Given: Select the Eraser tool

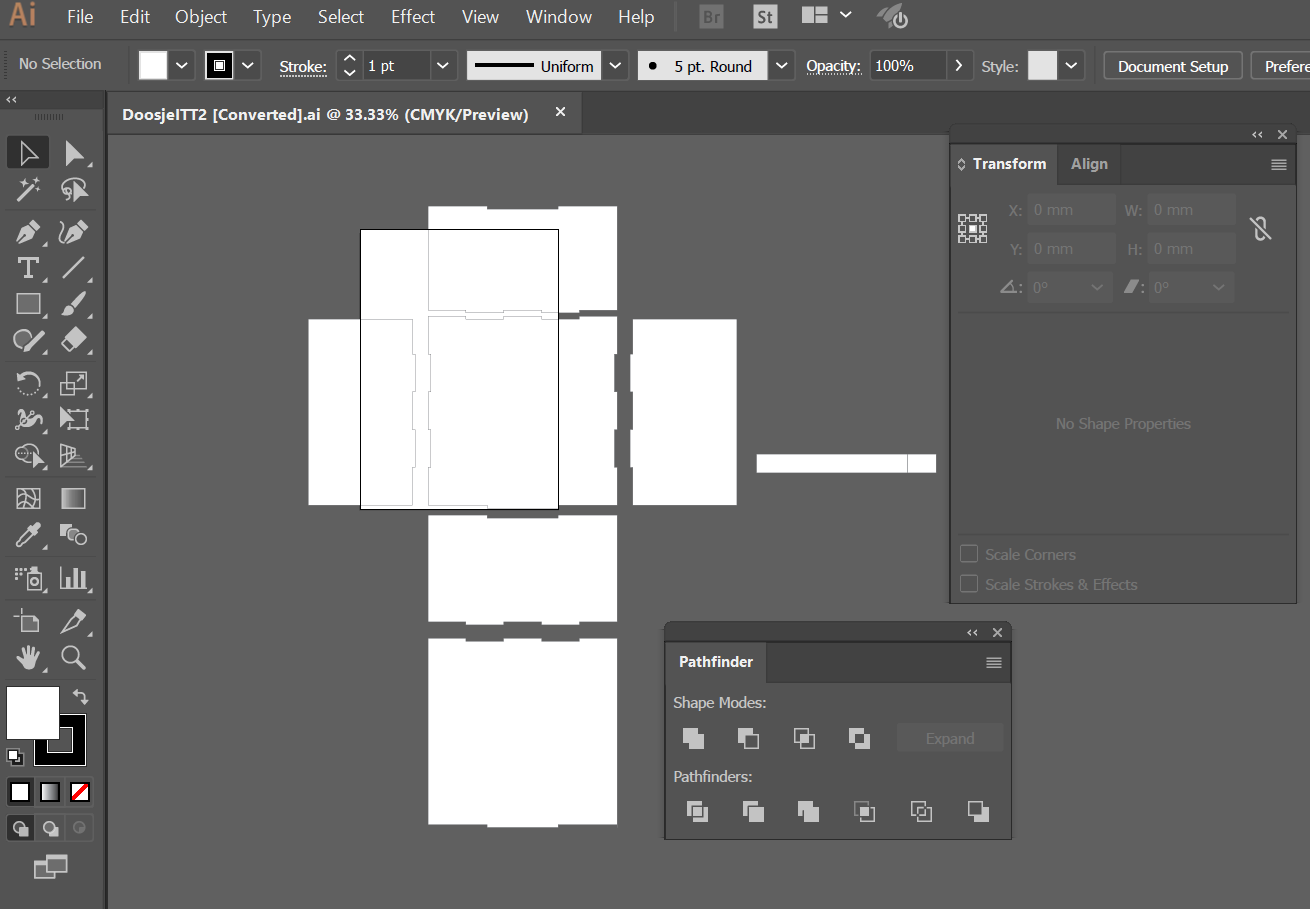Looking at the screenshot, I should point(74,340).
